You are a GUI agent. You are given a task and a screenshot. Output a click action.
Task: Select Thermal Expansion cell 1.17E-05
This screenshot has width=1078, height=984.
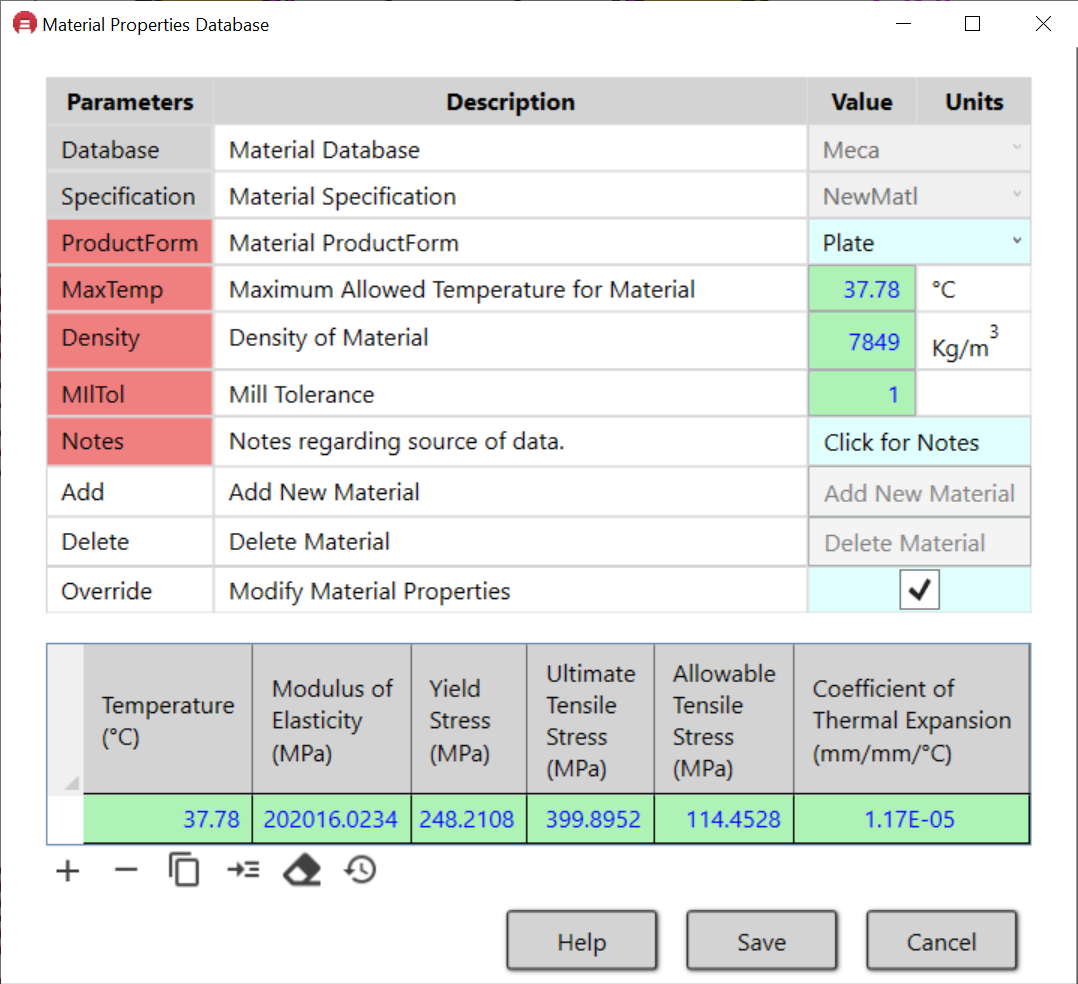(912, 819)
